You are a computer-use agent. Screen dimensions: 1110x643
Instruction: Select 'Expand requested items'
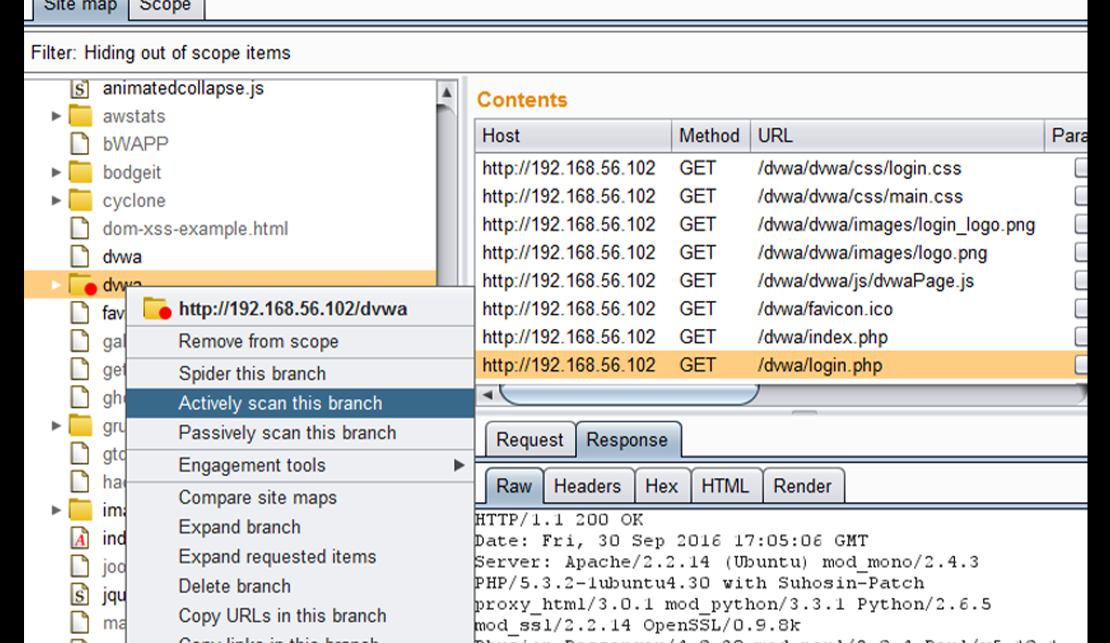coord(300,557)
